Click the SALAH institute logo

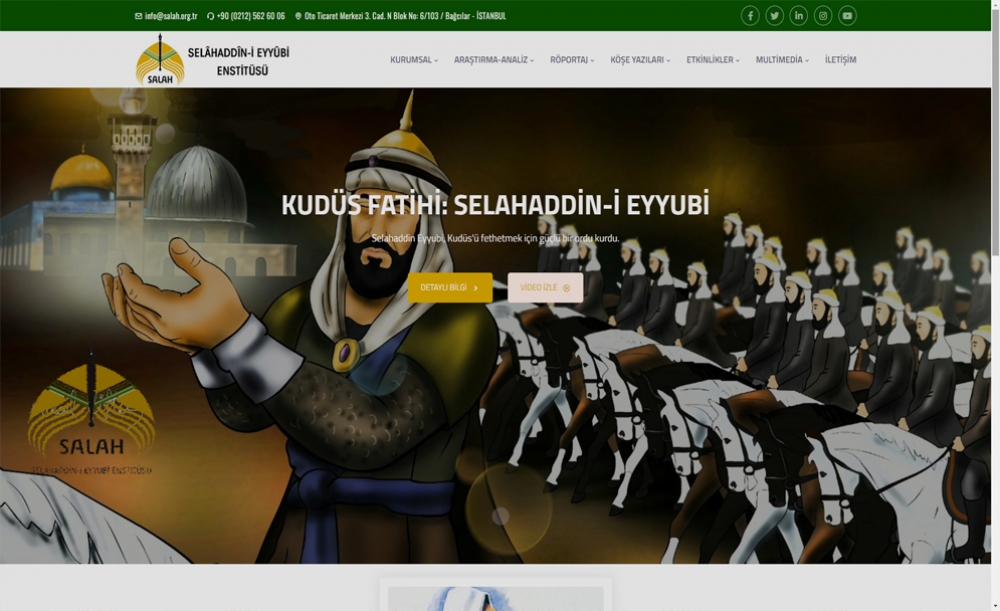(x=212, y=59)
